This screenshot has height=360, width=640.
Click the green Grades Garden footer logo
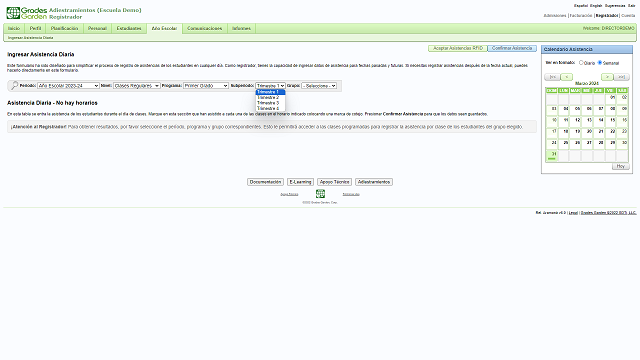pyautogui.click(x=320, y=193)
